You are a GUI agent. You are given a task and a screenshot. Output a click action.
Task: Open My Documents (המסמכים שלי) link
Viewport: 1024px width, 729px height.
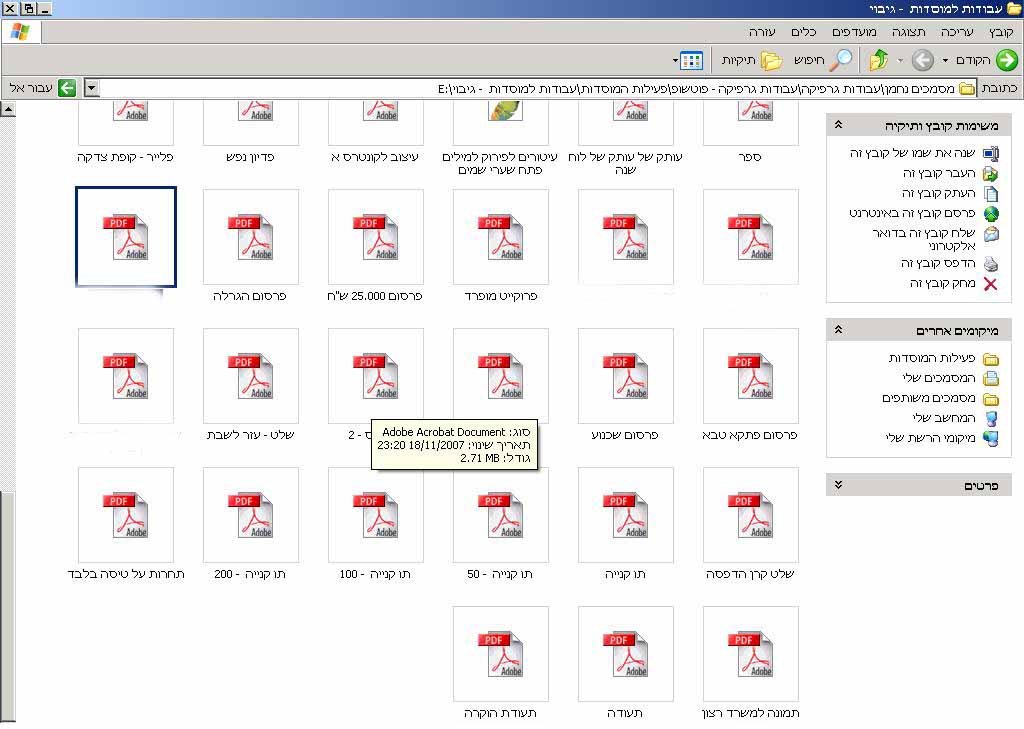(x=939, y=378)
